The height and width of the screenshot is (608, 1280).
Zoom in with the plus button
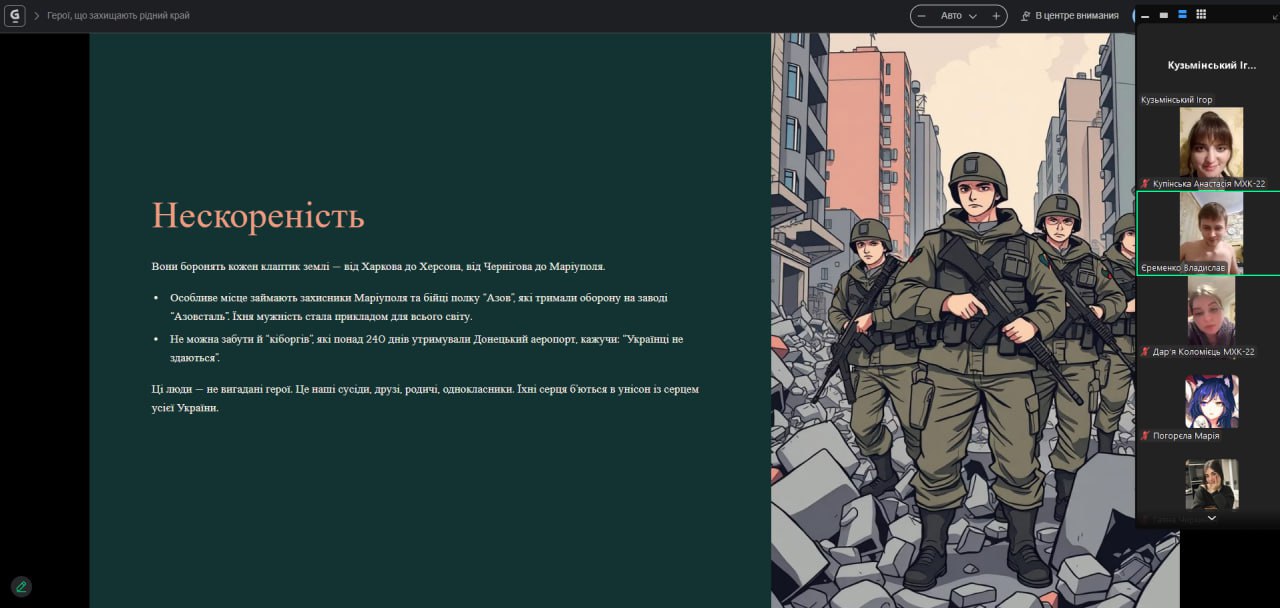click(x=996, y=16)
